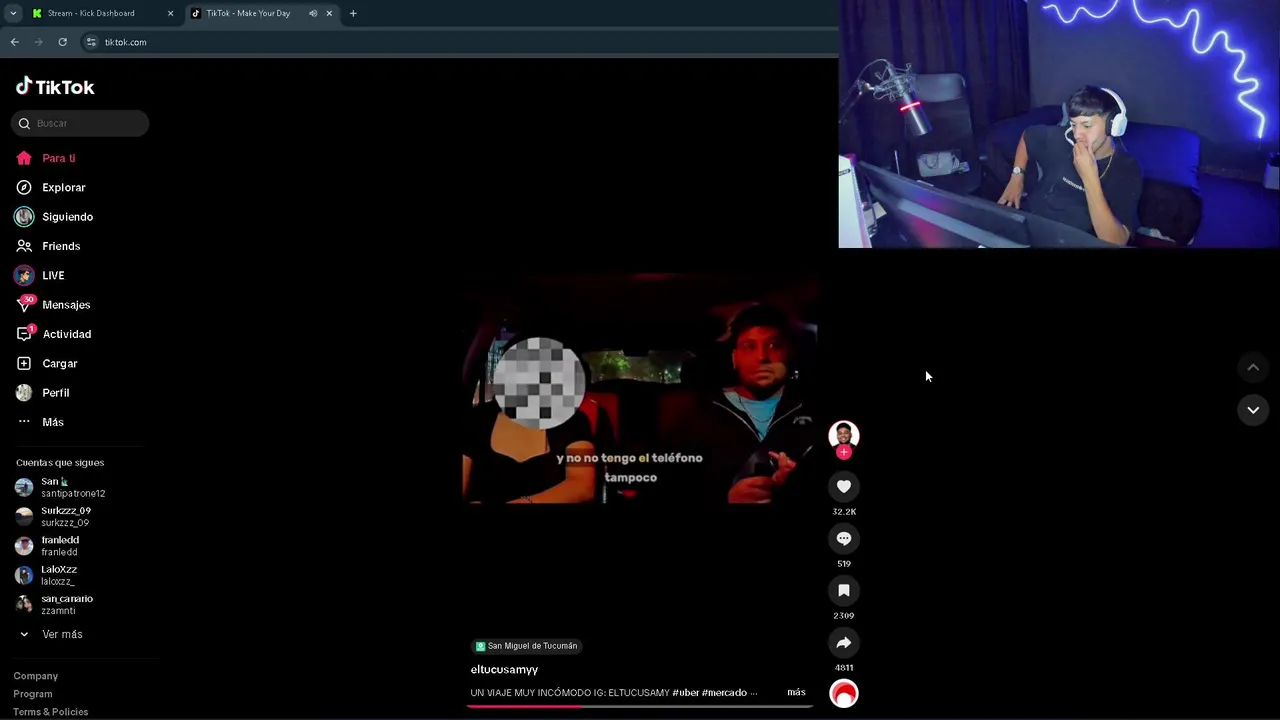Open Cargar upload page

(46, 363)
